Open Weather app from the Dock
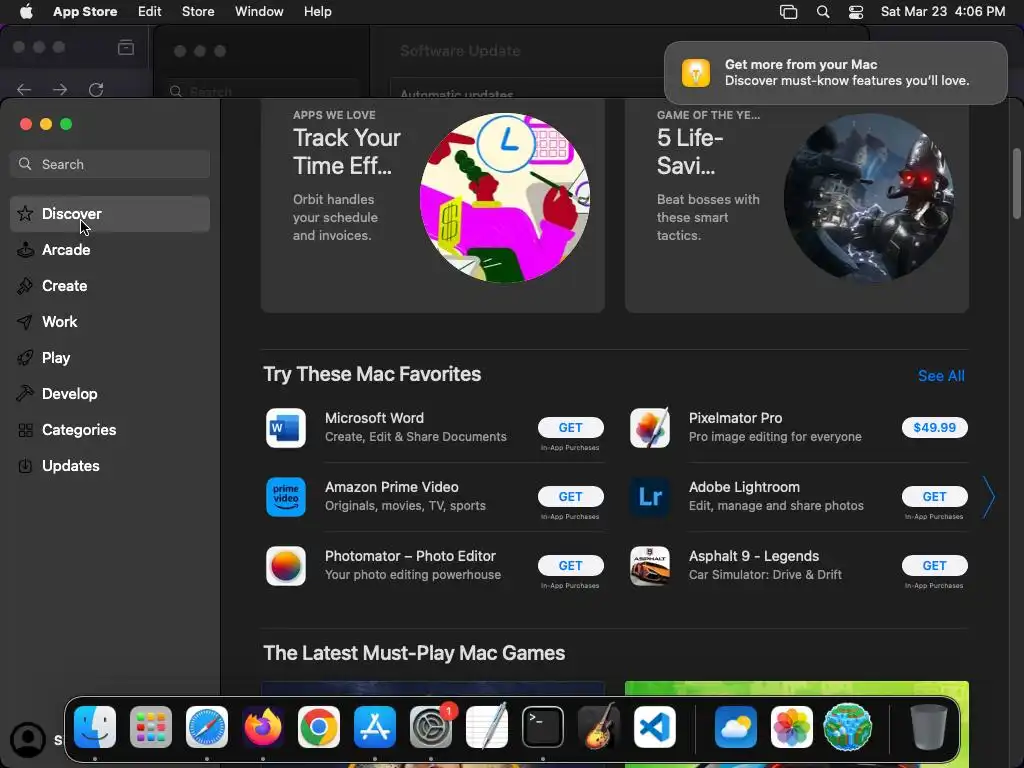 (736, 727)
